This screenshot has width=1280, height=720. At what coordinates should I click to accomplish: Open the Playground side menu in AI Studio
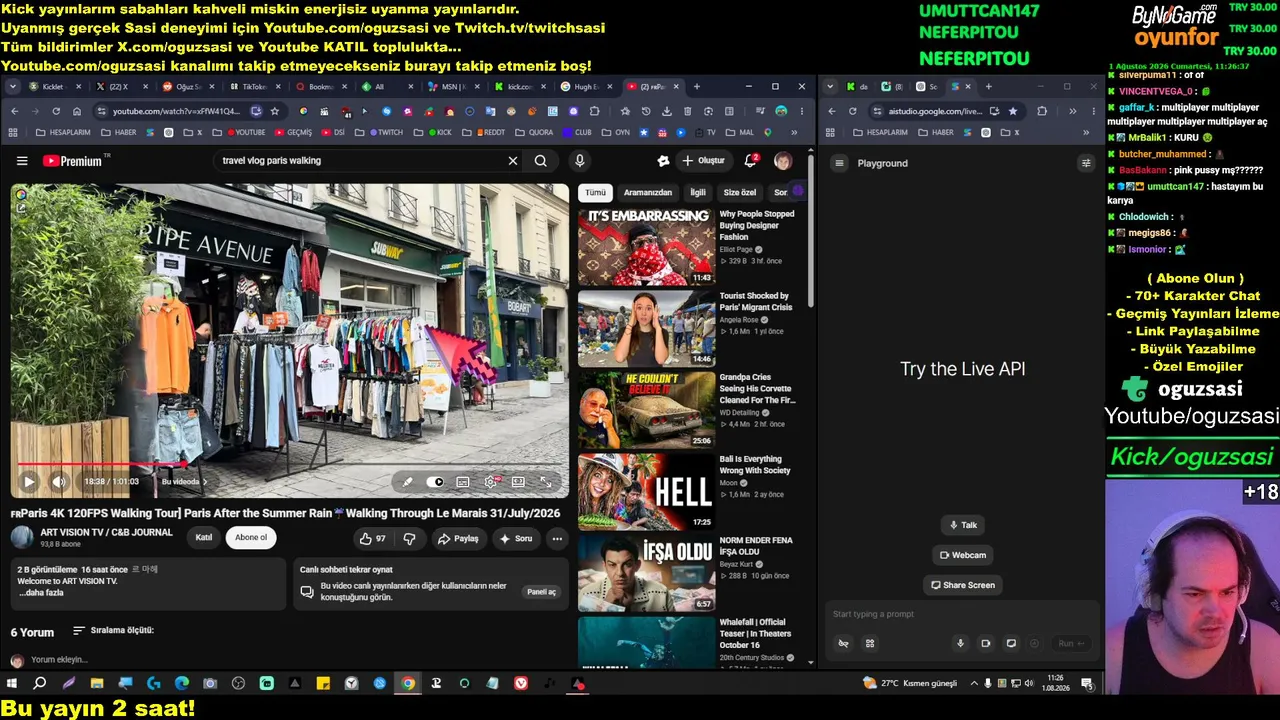click(840, 163)
